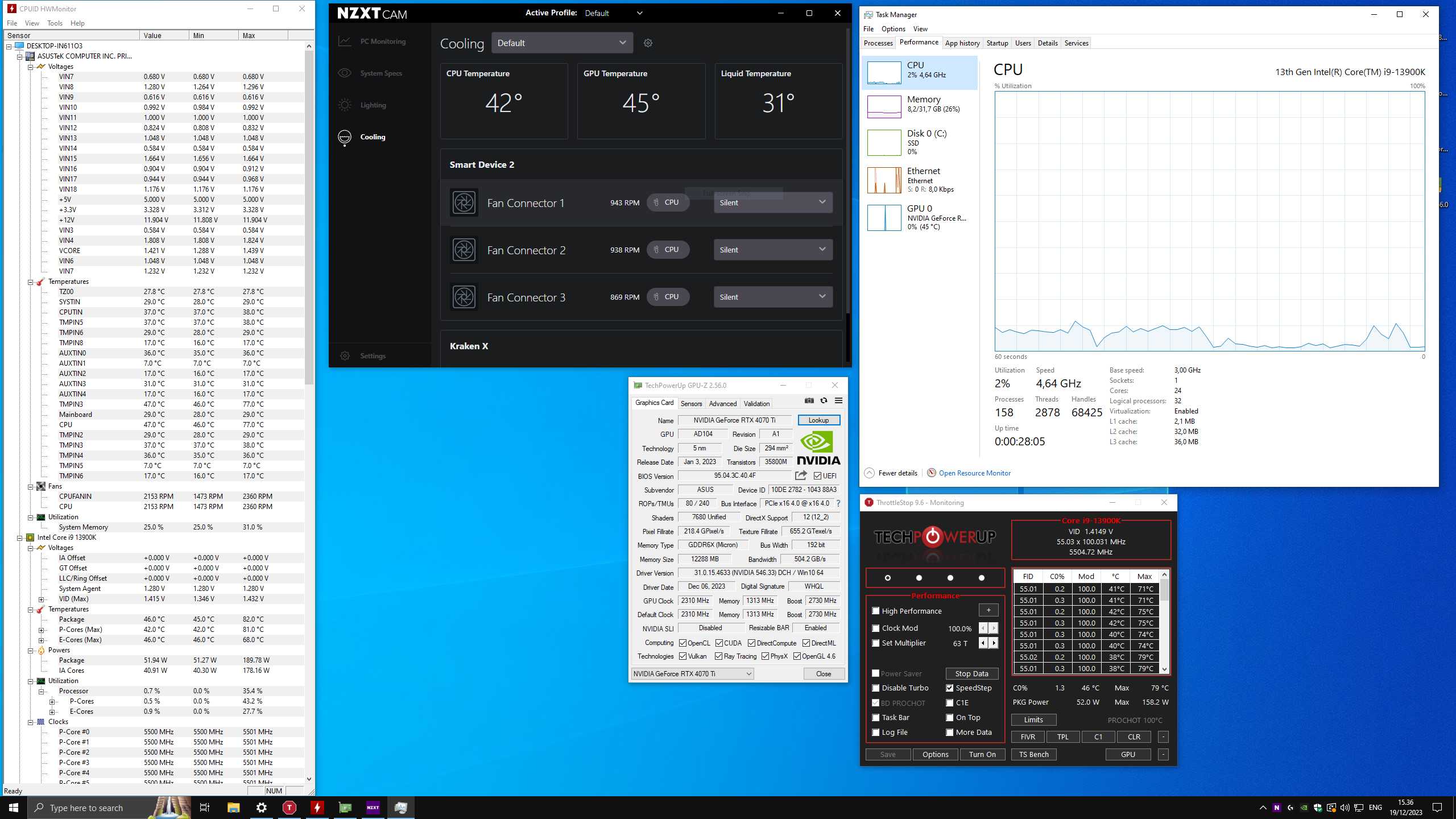
Task: Take GPU-Z screenshot with camera icon
Action: (x=809, y=401)
